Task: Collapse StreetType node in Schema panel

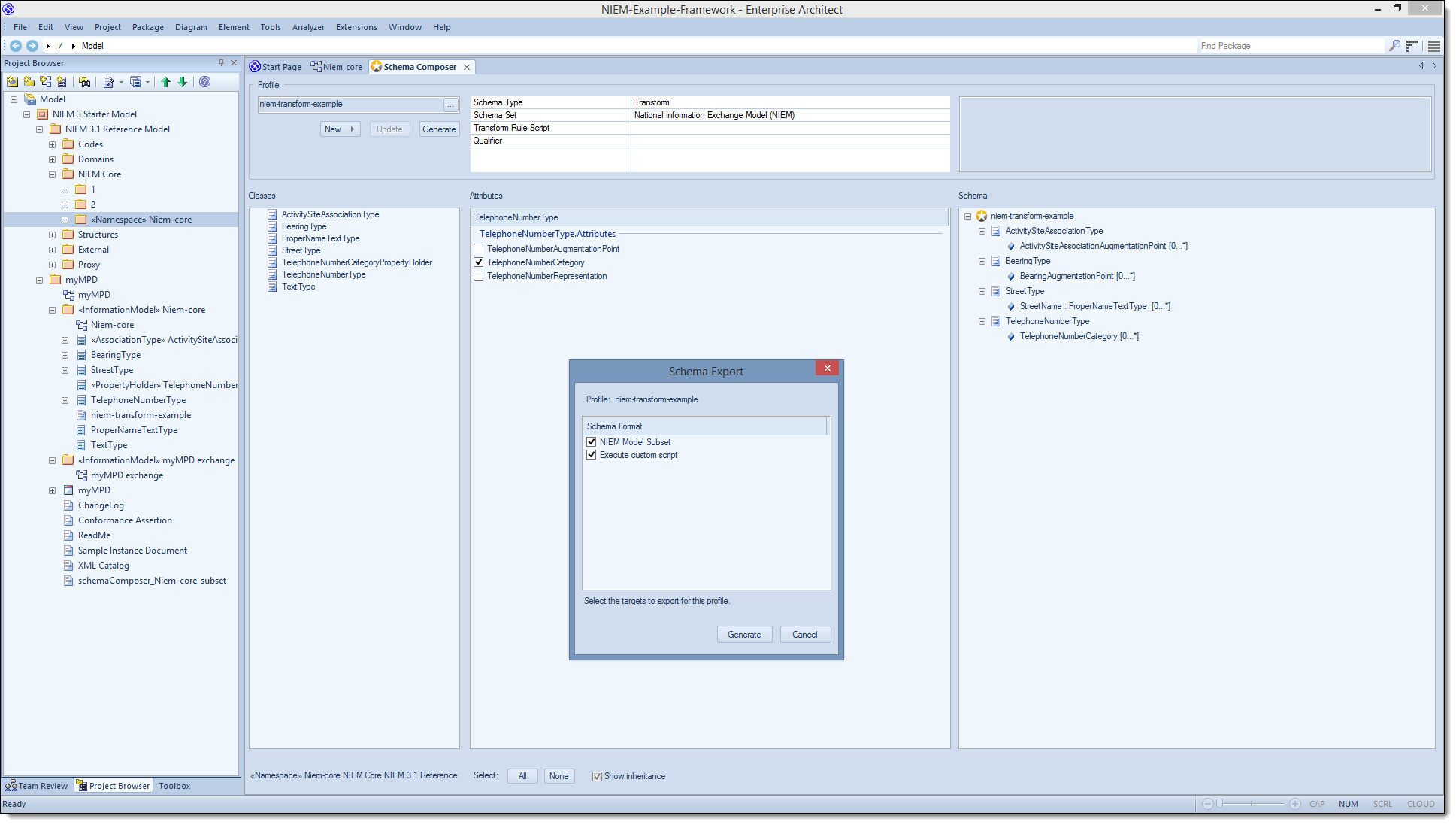Action: click(982, 291)
